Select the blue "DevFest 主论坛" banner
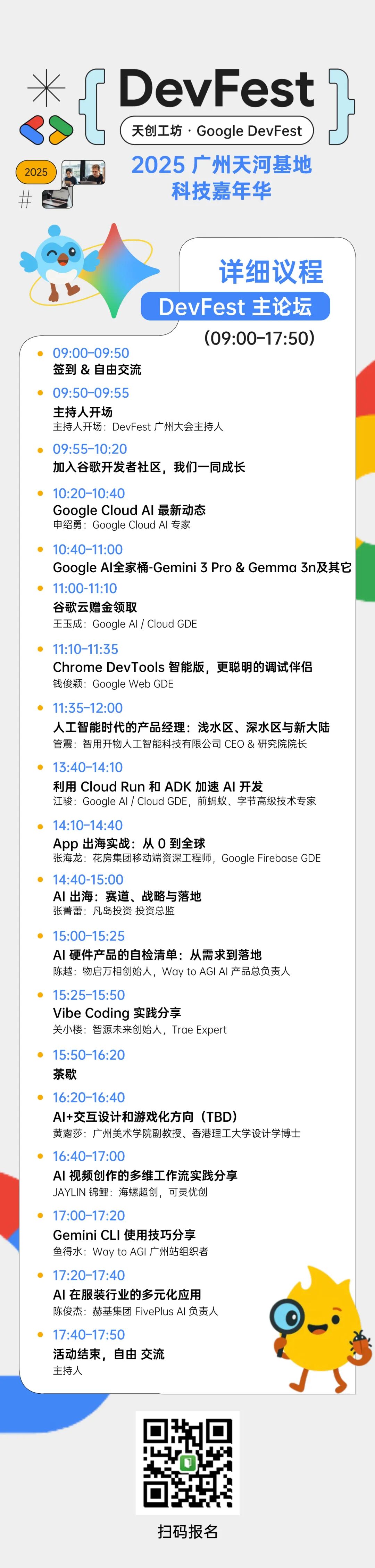This screenshot has width=375, height=1568. (x=235, y=306)
